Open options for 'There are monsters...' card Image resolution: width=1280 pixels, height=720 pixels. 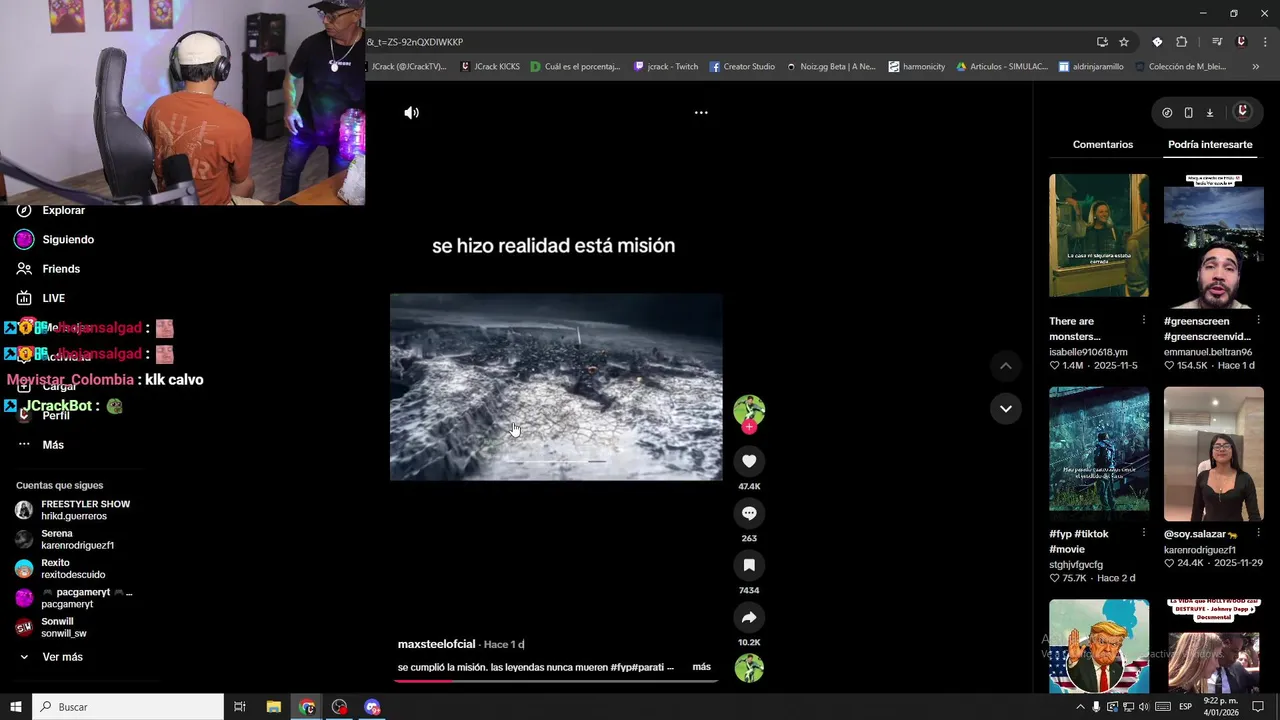click(1144, 320)
